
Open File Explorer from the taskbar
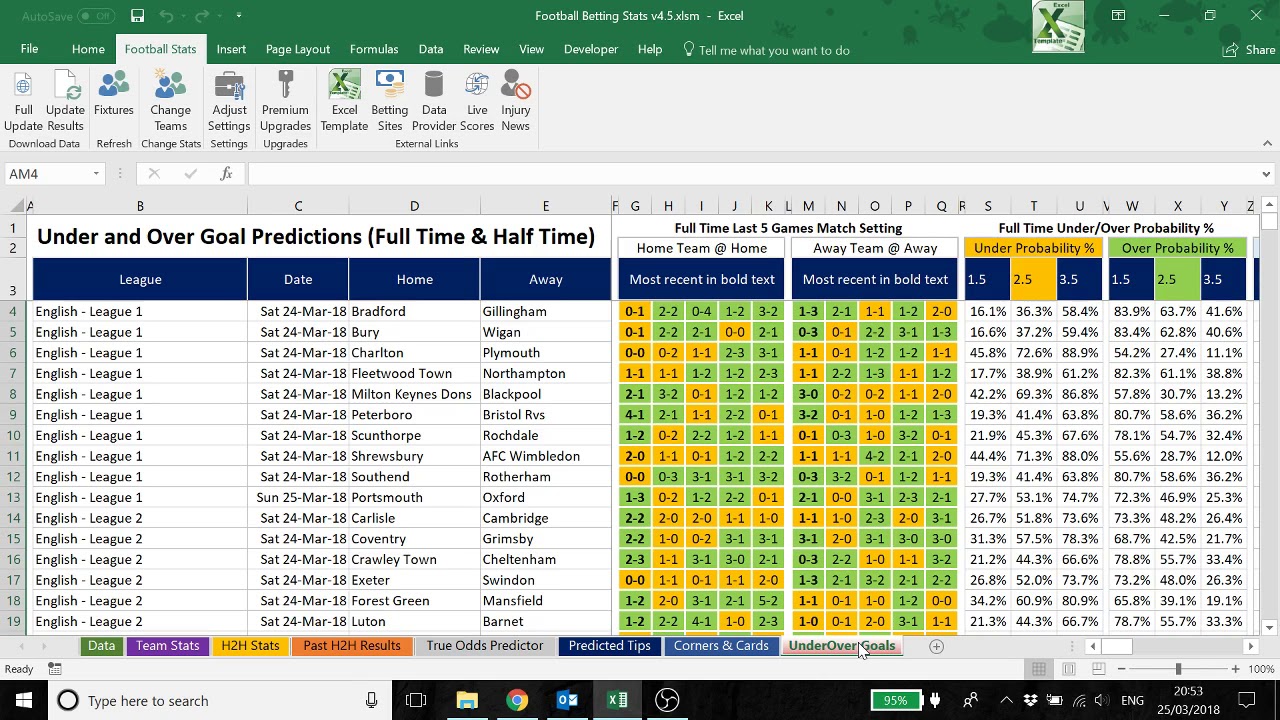coord(467,700)
